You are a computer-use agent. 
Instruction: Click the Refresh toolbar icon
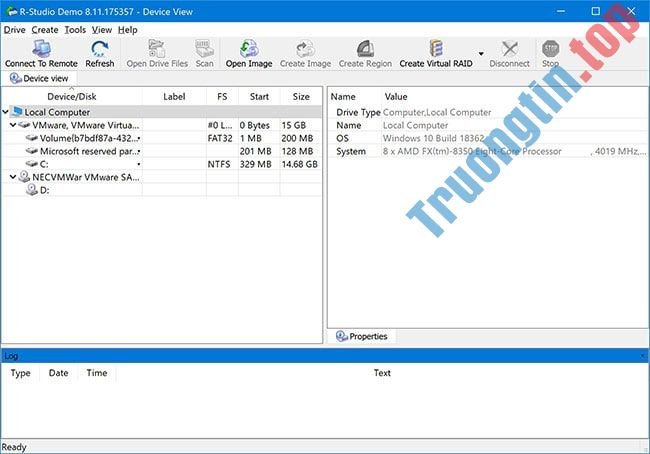tap(100, 48)
